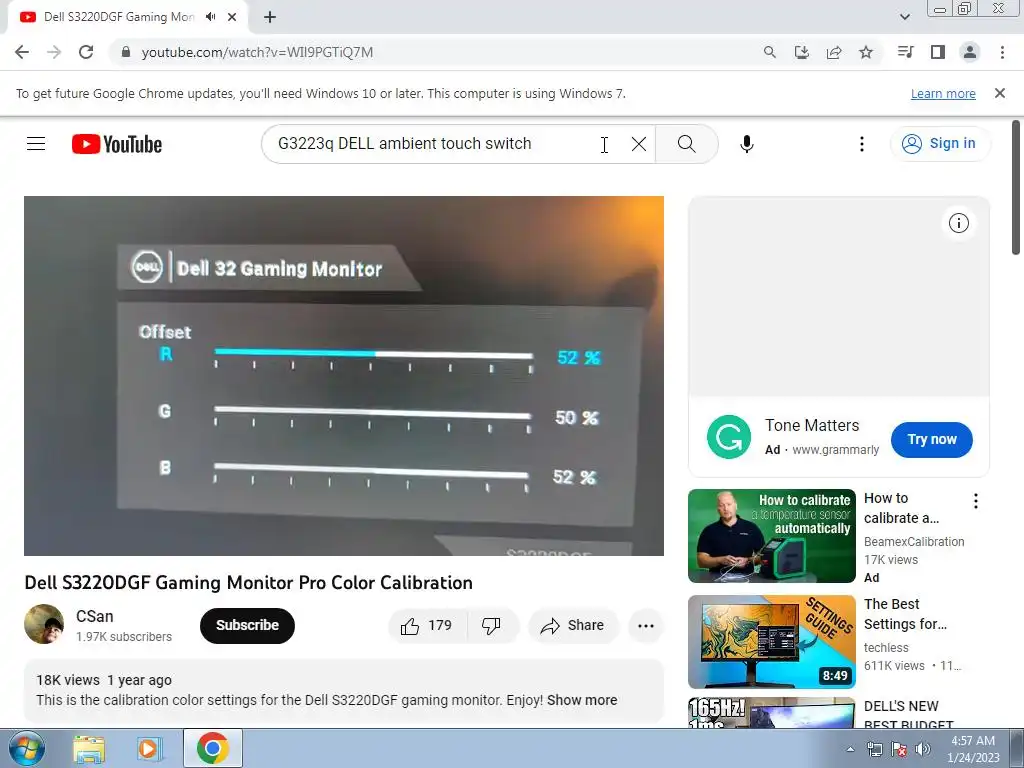Run the YouTube search with magnifier button

coord(686,144)
